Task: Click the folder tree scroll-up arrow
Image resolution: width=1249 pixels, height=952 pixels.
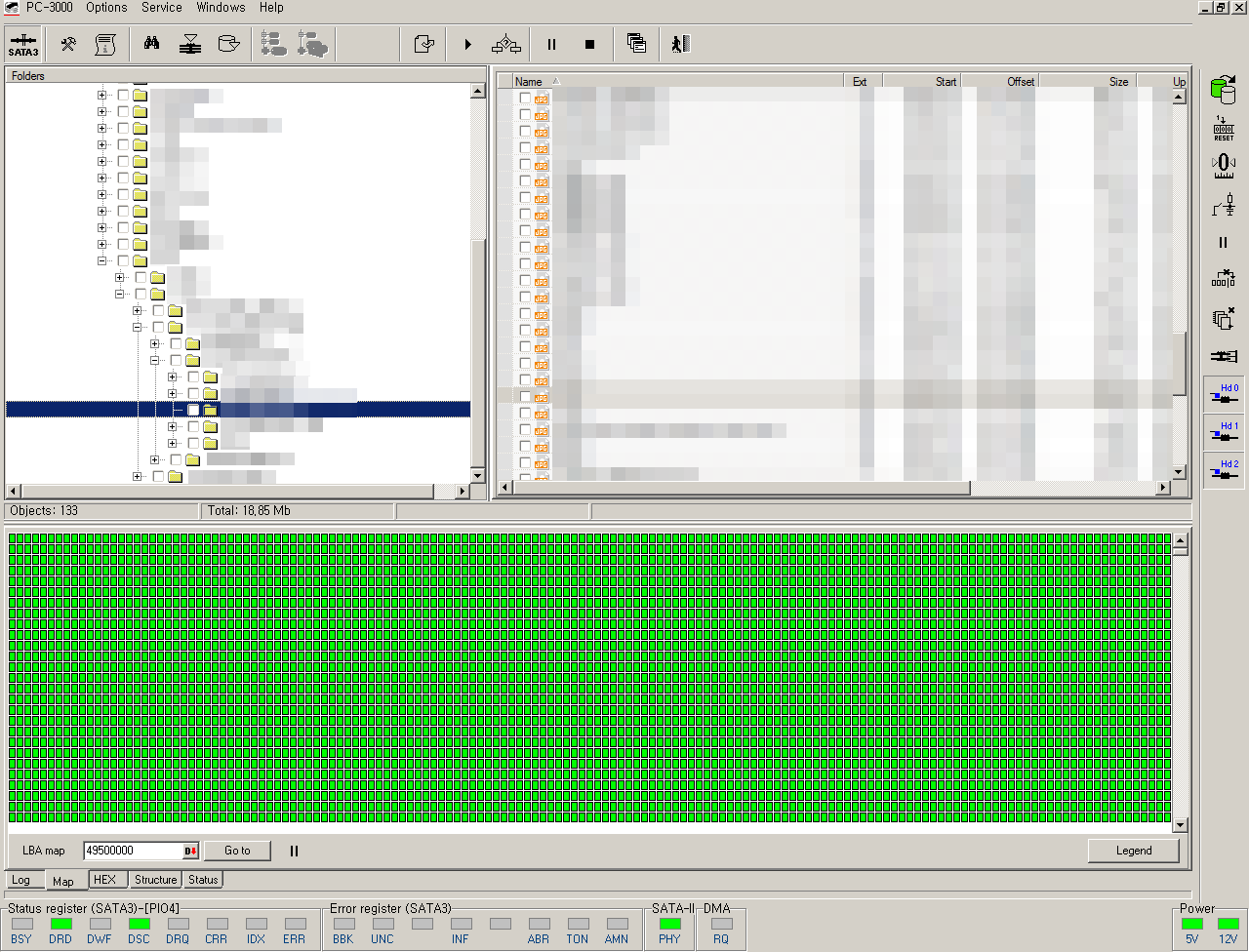Action: (478, 91)
